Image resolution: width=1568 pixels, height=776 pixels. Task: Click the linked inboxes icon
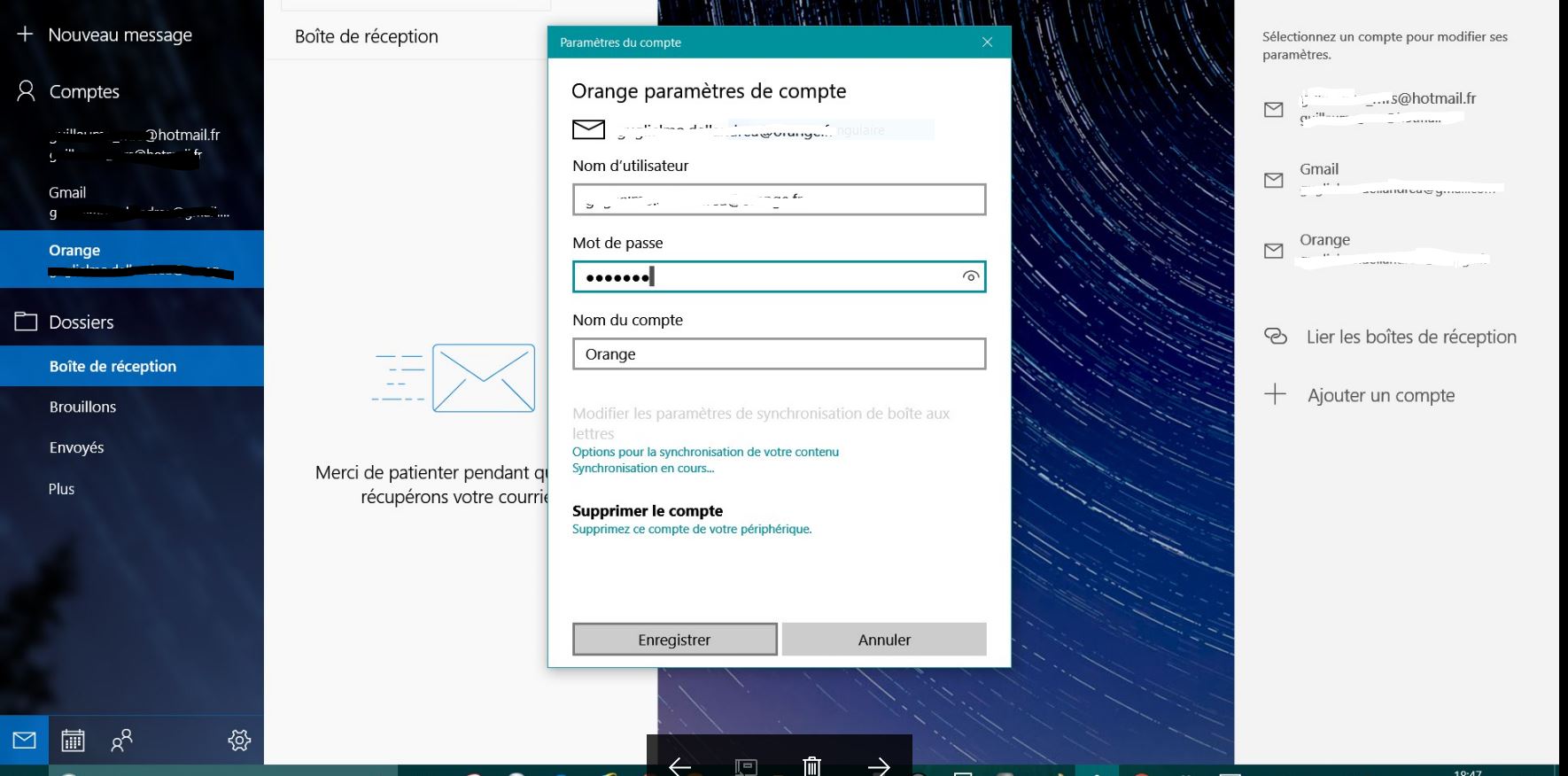[1275, 336]
